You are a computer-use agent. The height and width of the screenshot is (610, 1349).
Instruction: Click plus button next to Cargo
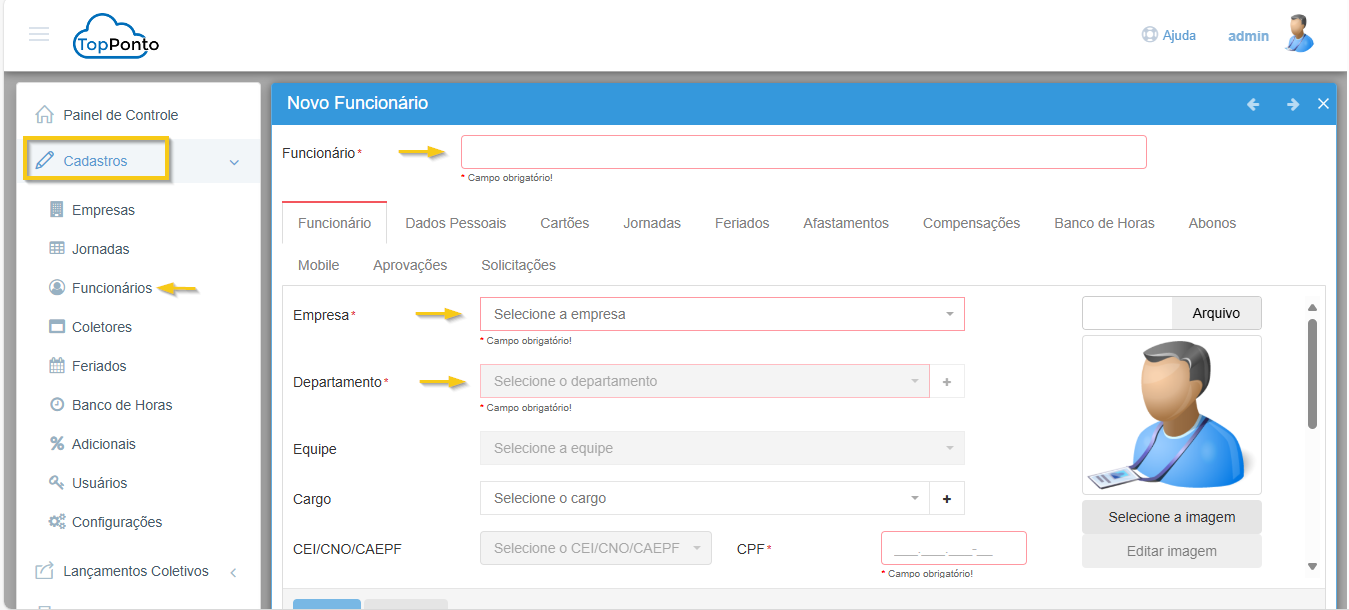click(946, 498)
